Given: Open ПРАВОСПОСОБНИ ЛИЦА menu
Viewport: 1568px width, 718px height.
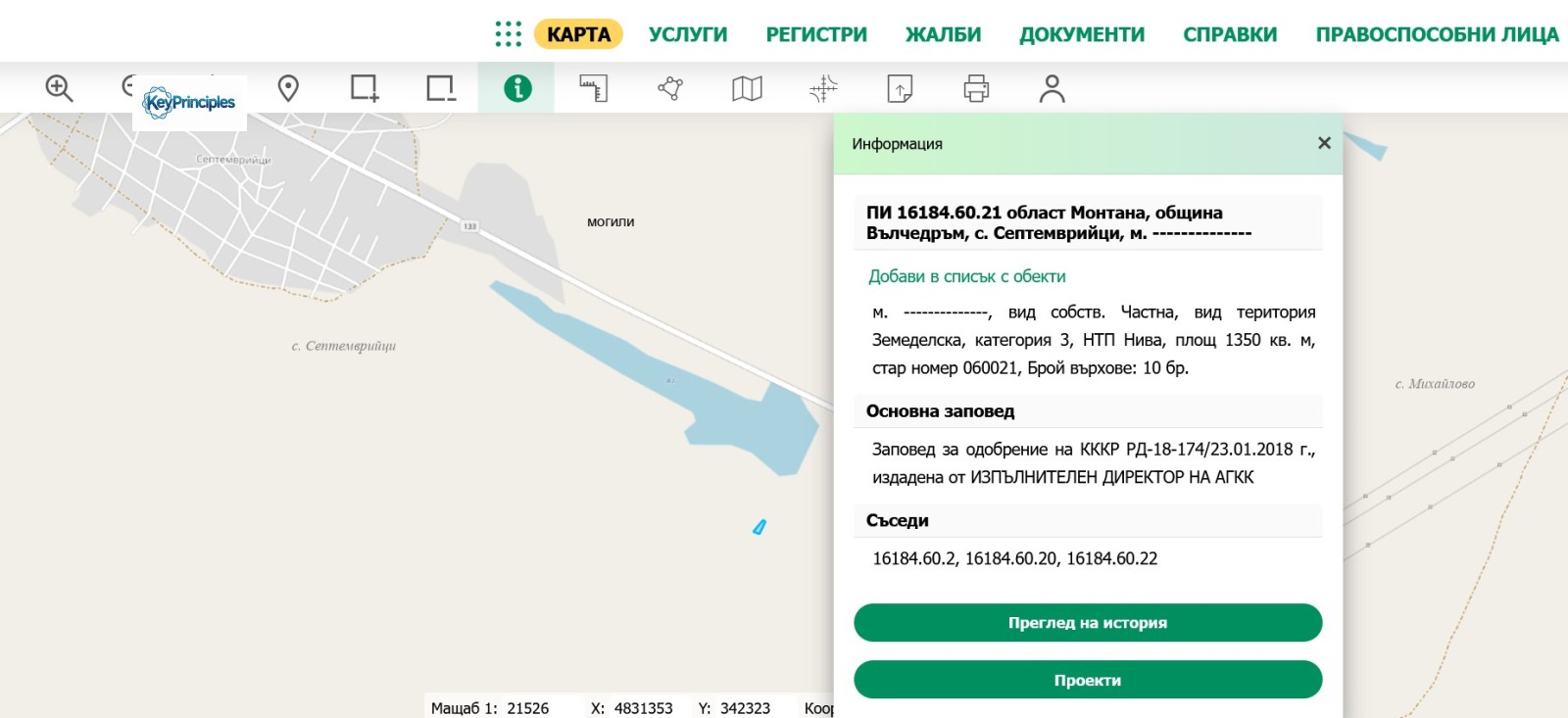Looking at the screenshot, I should click(1437, 34).
